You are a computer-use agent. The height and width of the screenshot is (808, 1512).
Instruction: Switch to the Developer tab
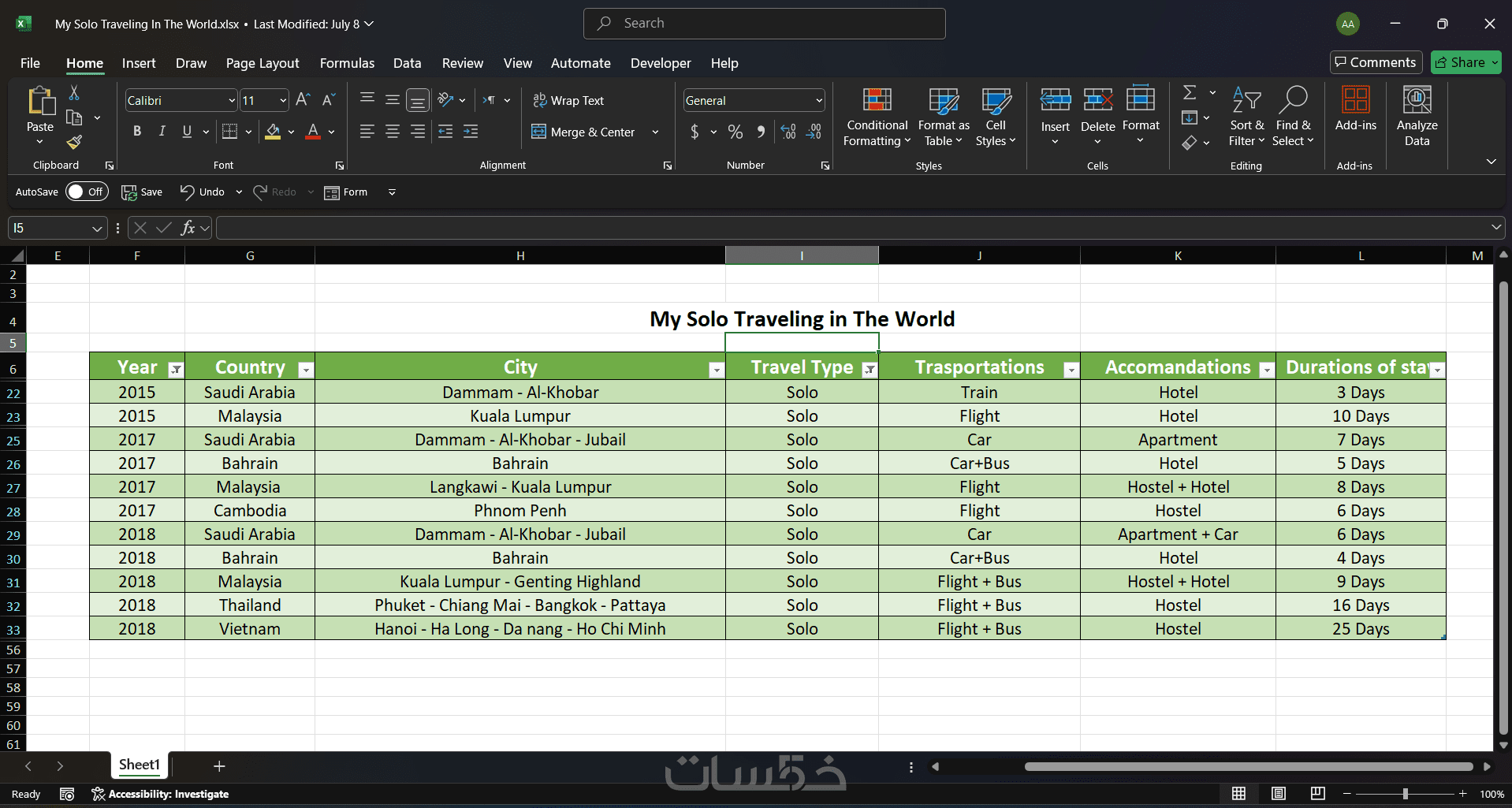tap(661, 63)
